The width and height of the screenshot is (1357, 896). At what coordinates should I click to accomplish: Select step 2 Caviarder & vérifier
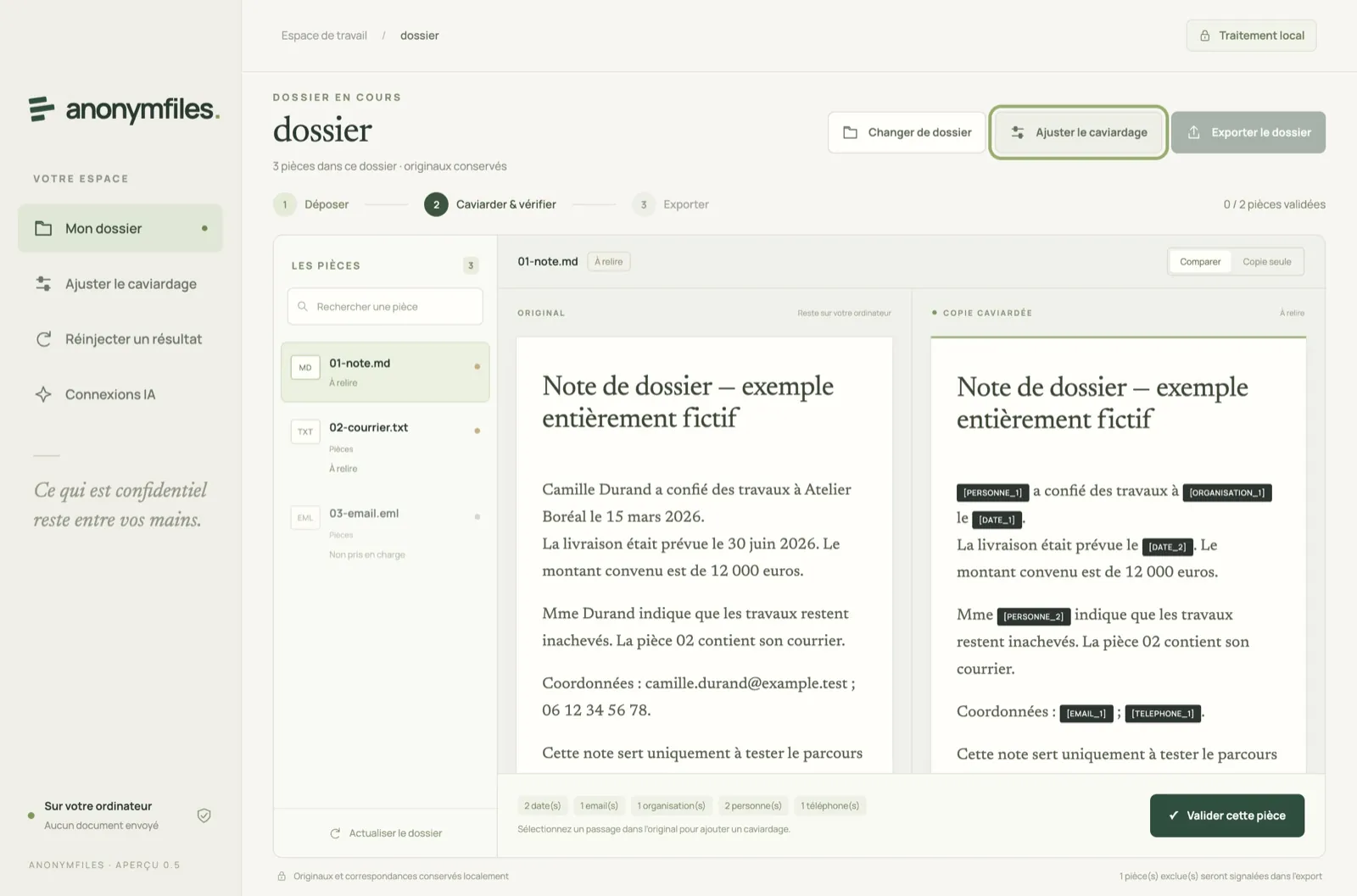(x=490, y=204)
